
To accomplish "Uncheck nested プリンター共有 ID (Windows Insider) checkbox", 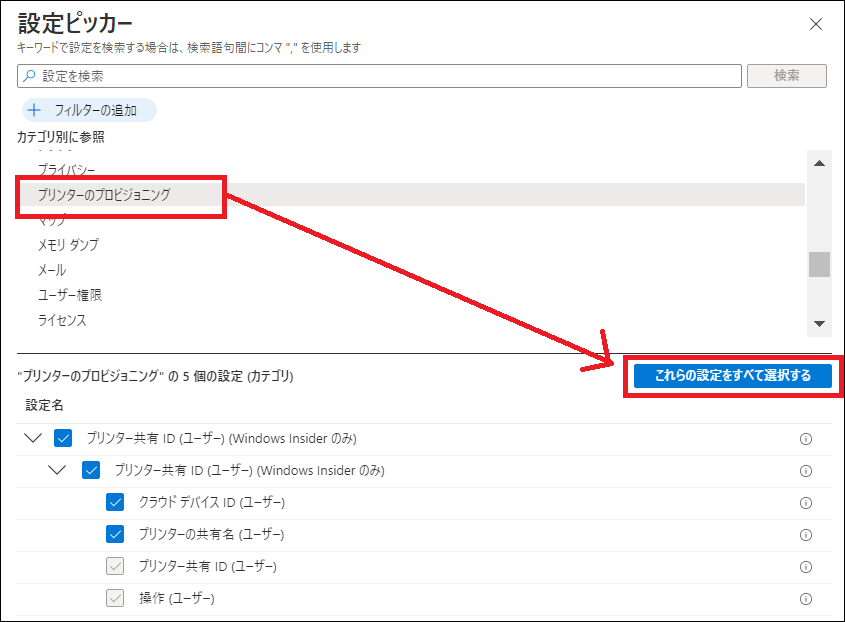I will 91,470.
